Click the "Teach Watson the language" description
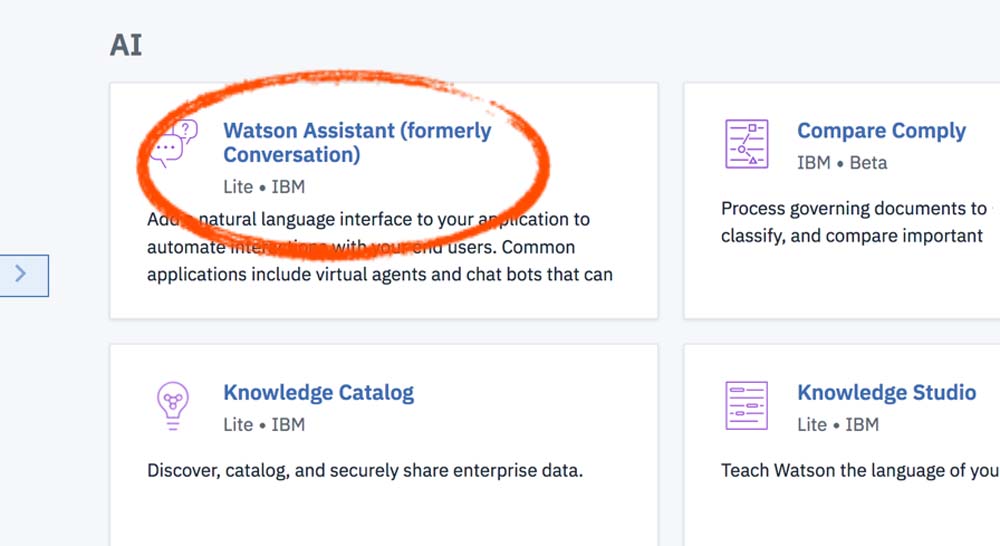Screen dimensions: 1000x546 [x=860, y=470]
